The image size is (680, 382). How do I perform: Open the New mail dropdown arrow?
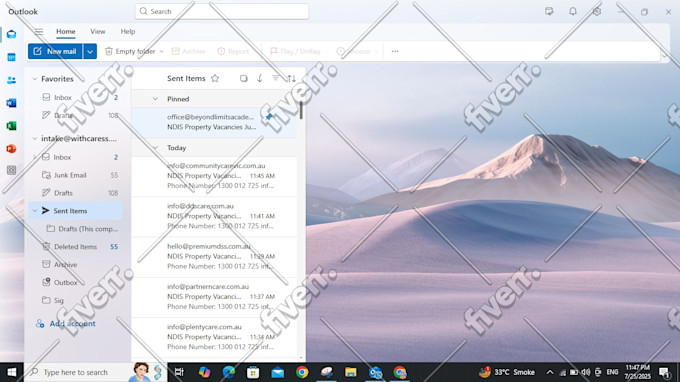[x=90, y=51]
